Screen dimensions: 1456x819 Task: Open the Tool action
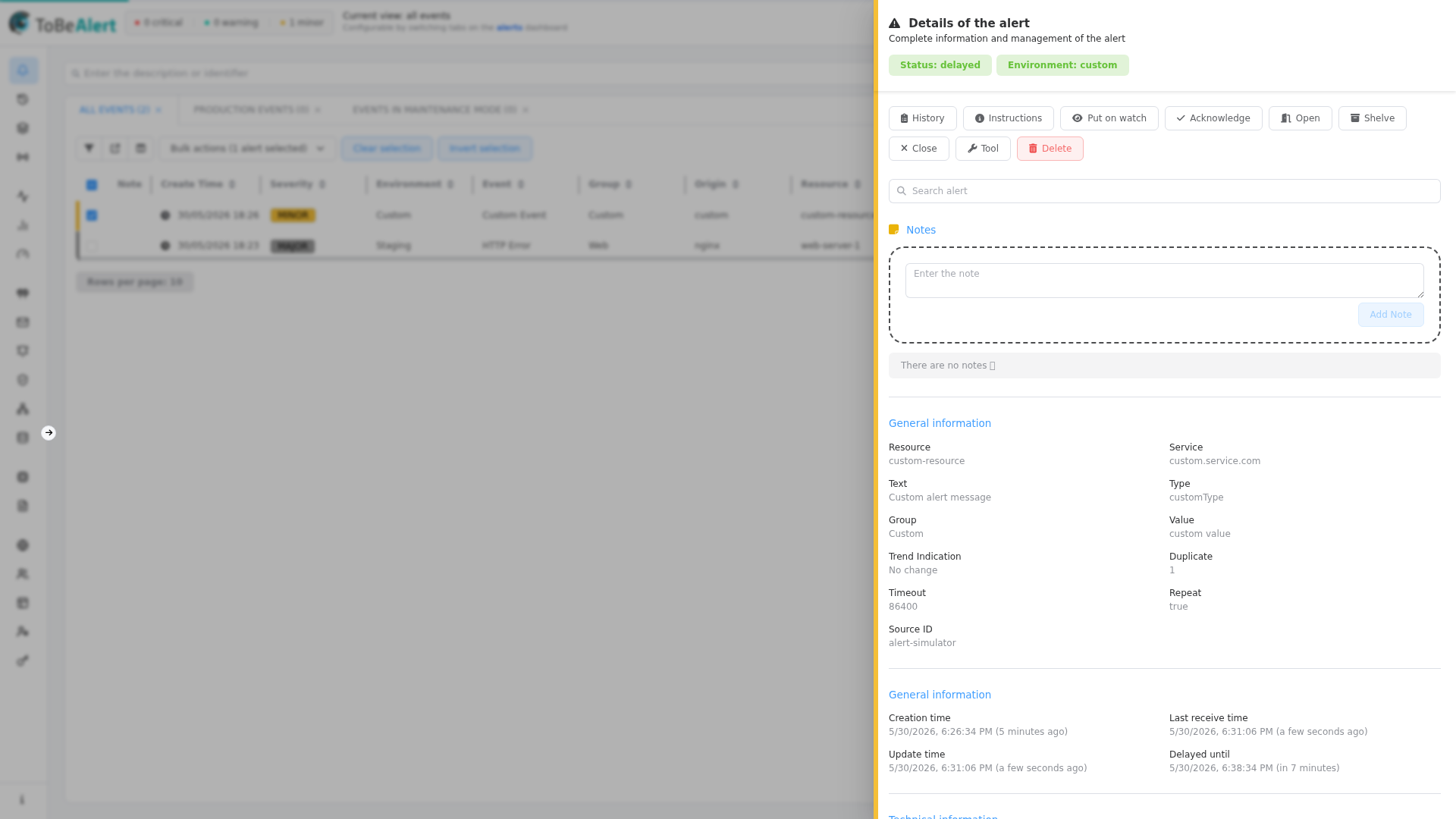point(983,149)
